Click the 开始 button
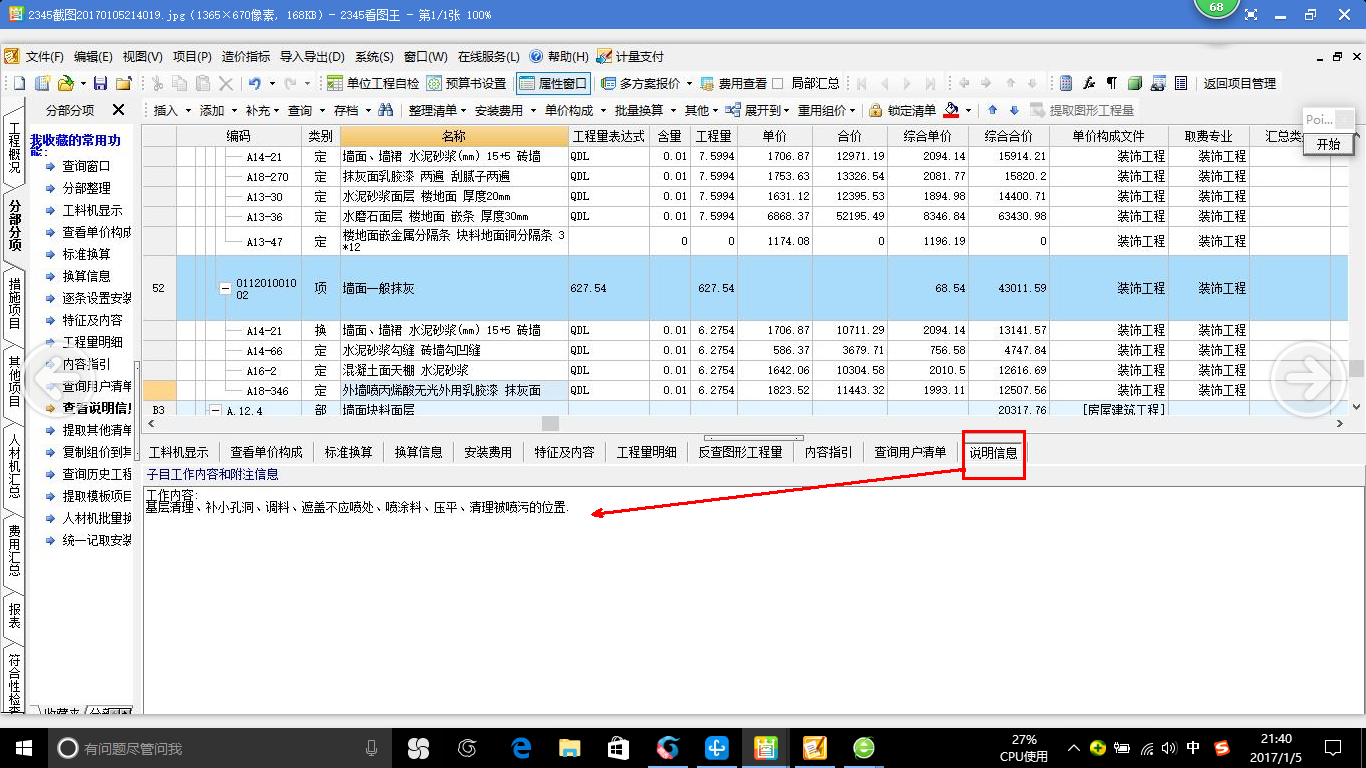 (x=1328, y=144)
